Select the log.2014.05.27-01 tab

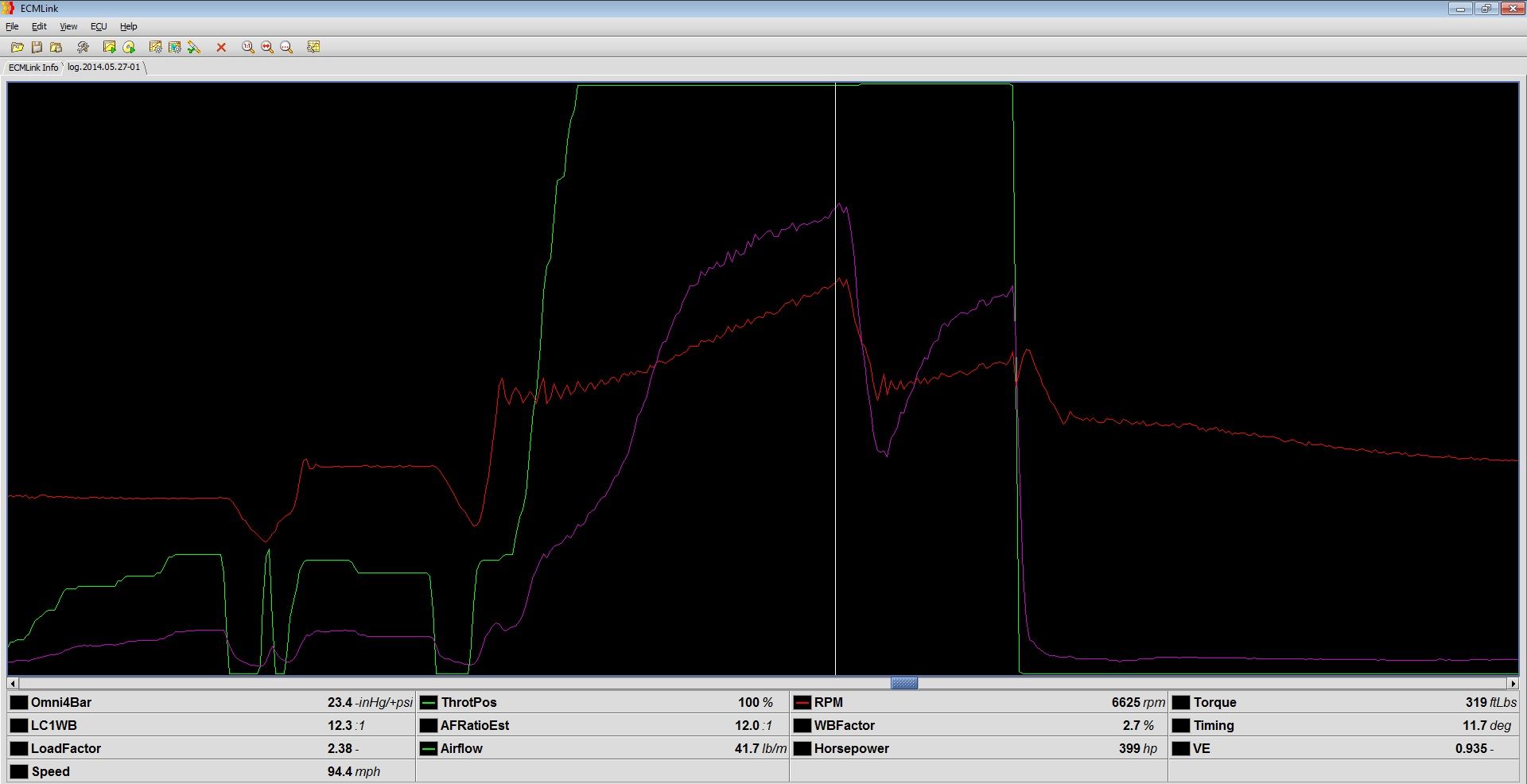click(103, 67)
